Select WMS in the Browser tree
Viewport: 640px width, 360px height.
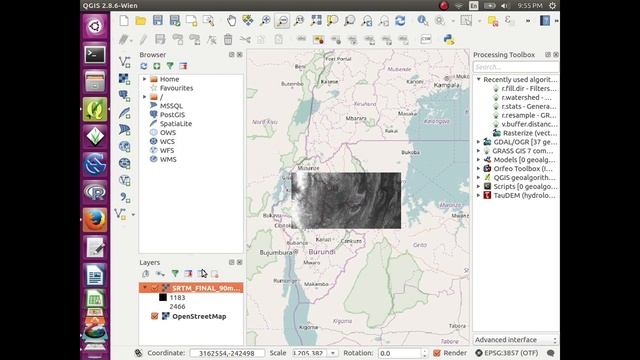pos(168,159)
